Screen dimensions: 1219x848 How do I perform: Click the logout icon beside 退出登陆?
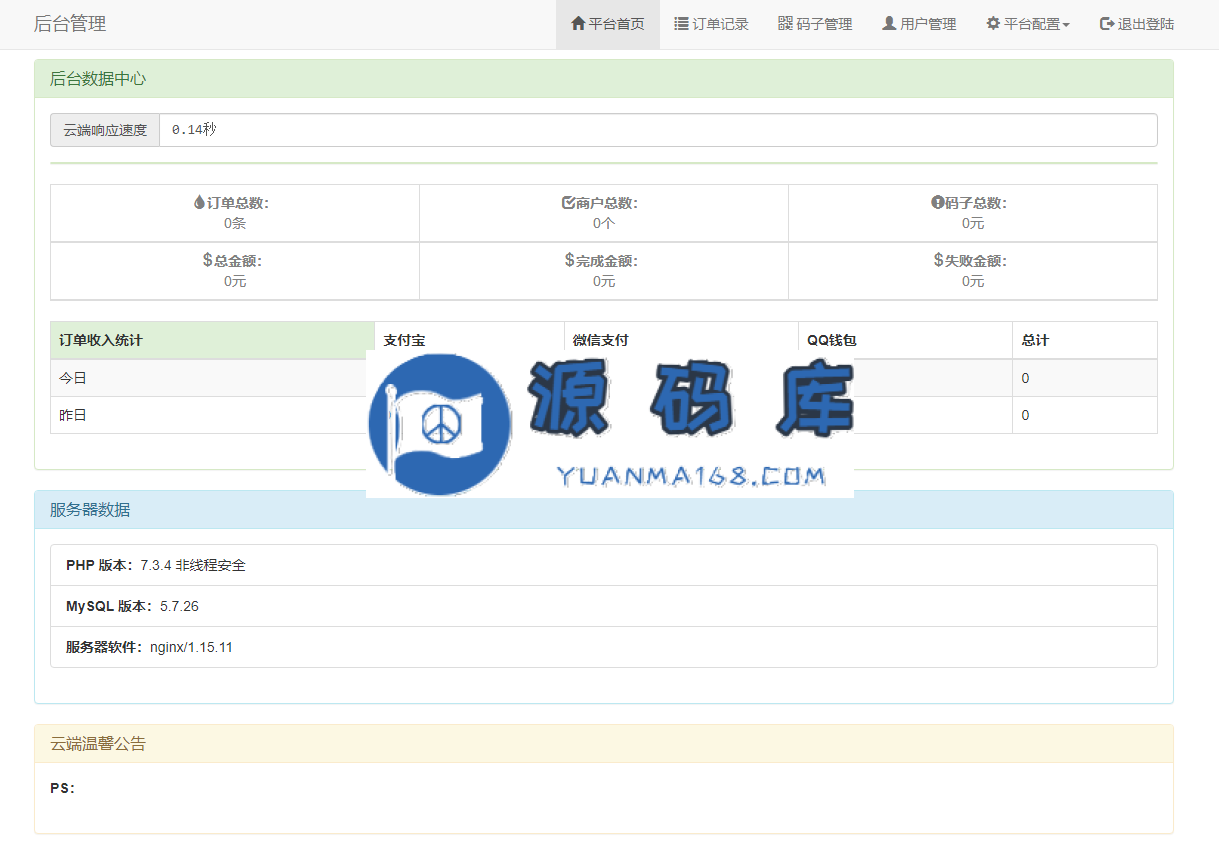pos(1107,24)
